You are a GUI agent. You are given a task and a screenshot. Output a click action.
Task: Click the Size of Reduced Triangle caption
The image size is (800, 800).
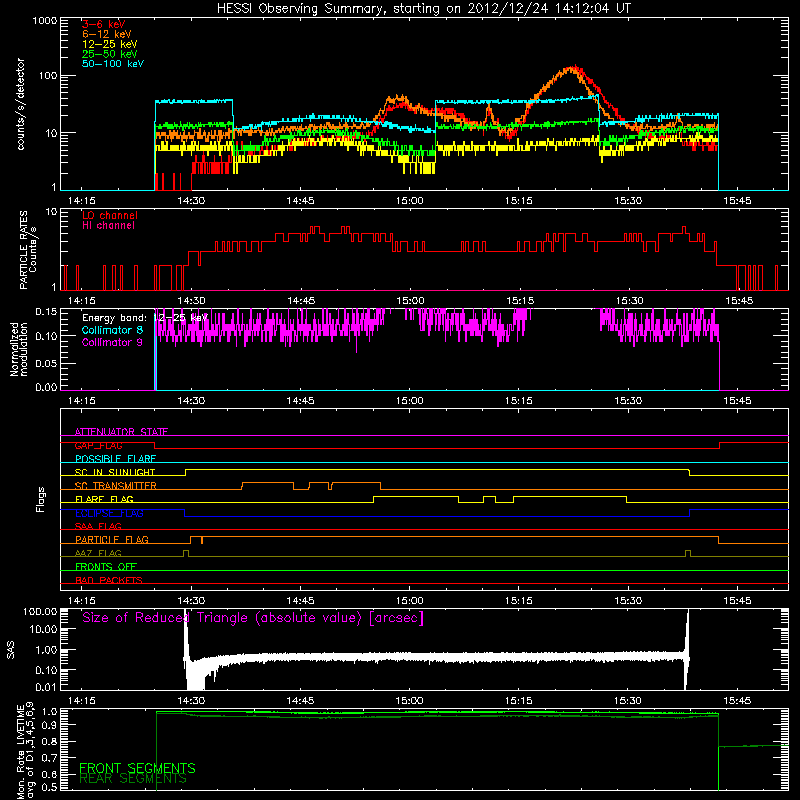pos(253,618)
